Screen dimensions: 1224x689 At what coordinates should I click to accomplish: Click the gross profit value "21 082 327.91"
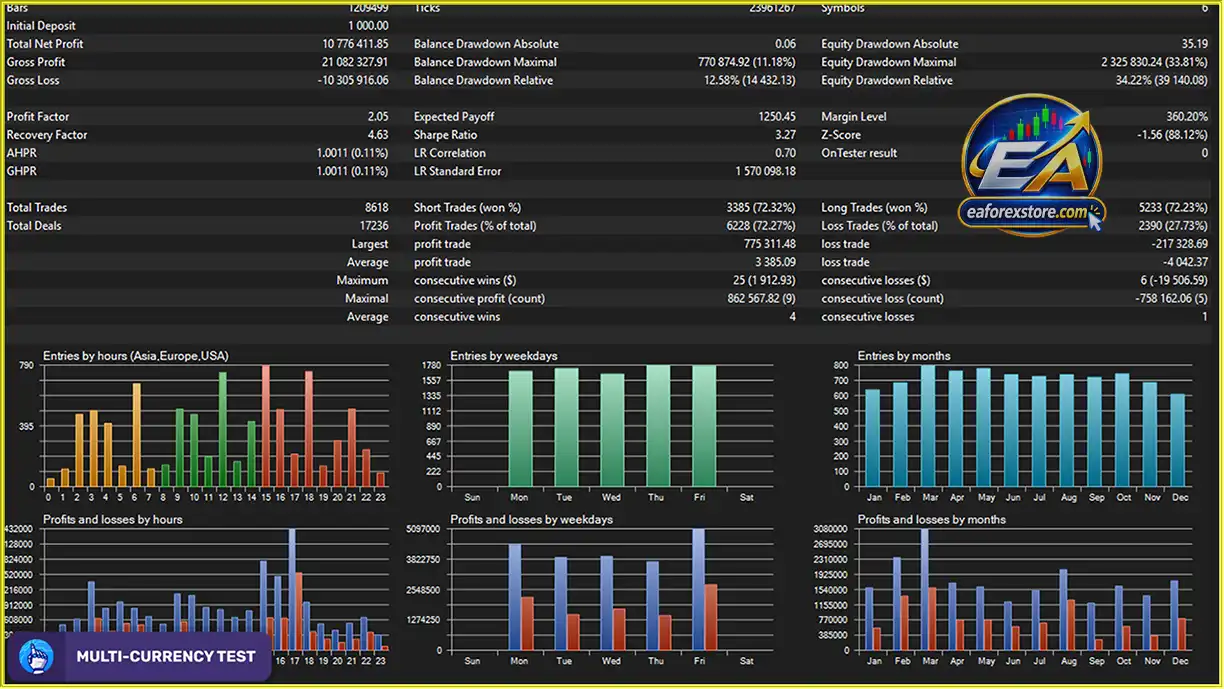(x=355, y=62)
